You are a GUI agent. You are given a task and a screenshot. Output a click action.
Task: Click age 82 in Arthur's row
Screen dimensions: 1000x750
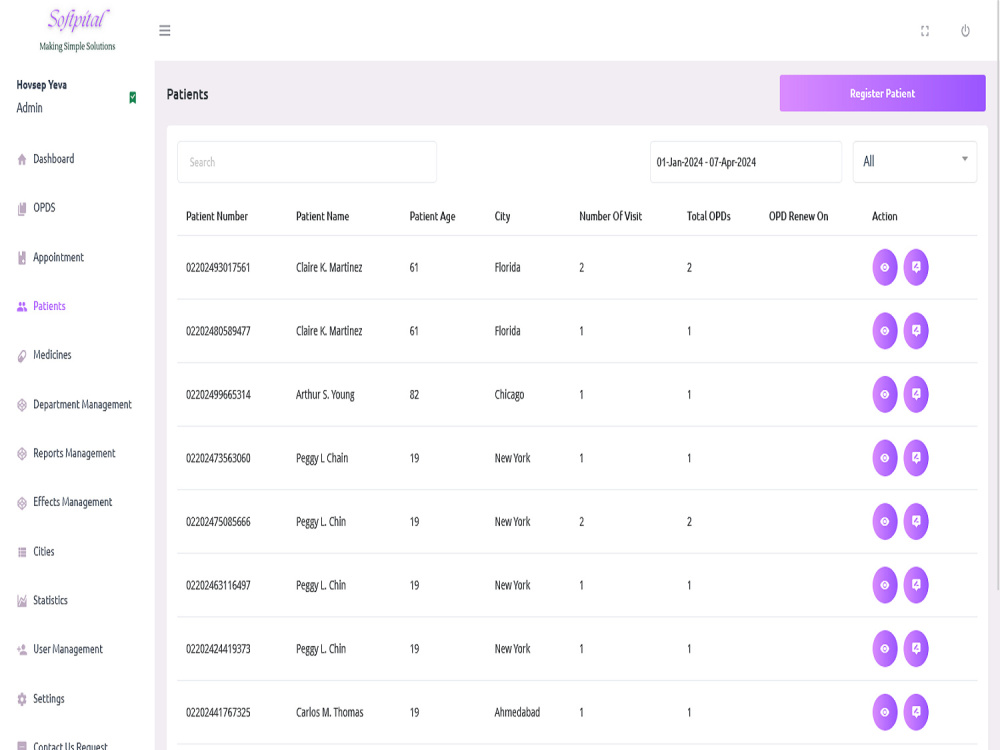(414, 395)
